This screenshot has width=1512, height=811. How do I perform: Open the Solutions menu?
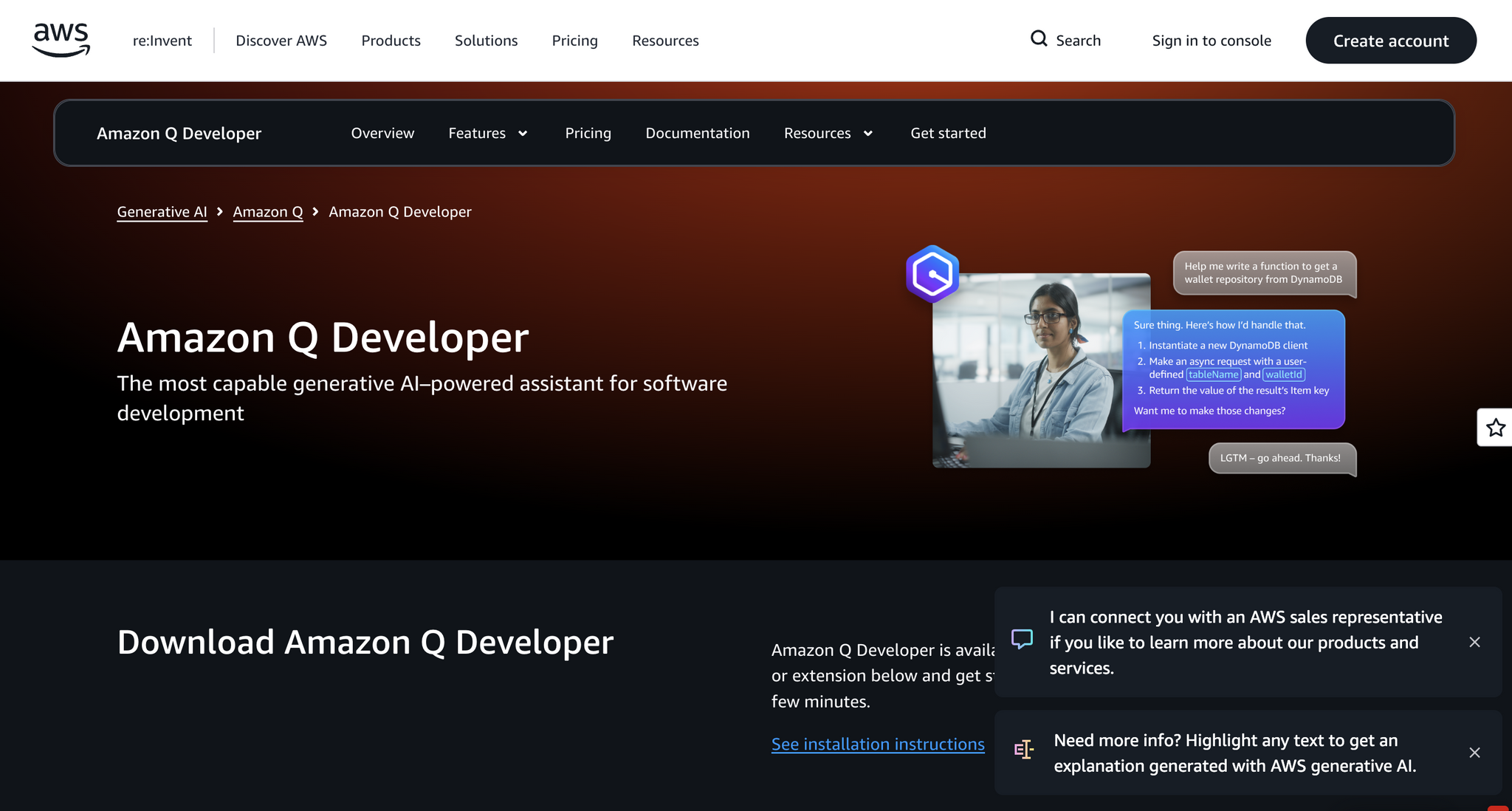[x=486, y=41]
